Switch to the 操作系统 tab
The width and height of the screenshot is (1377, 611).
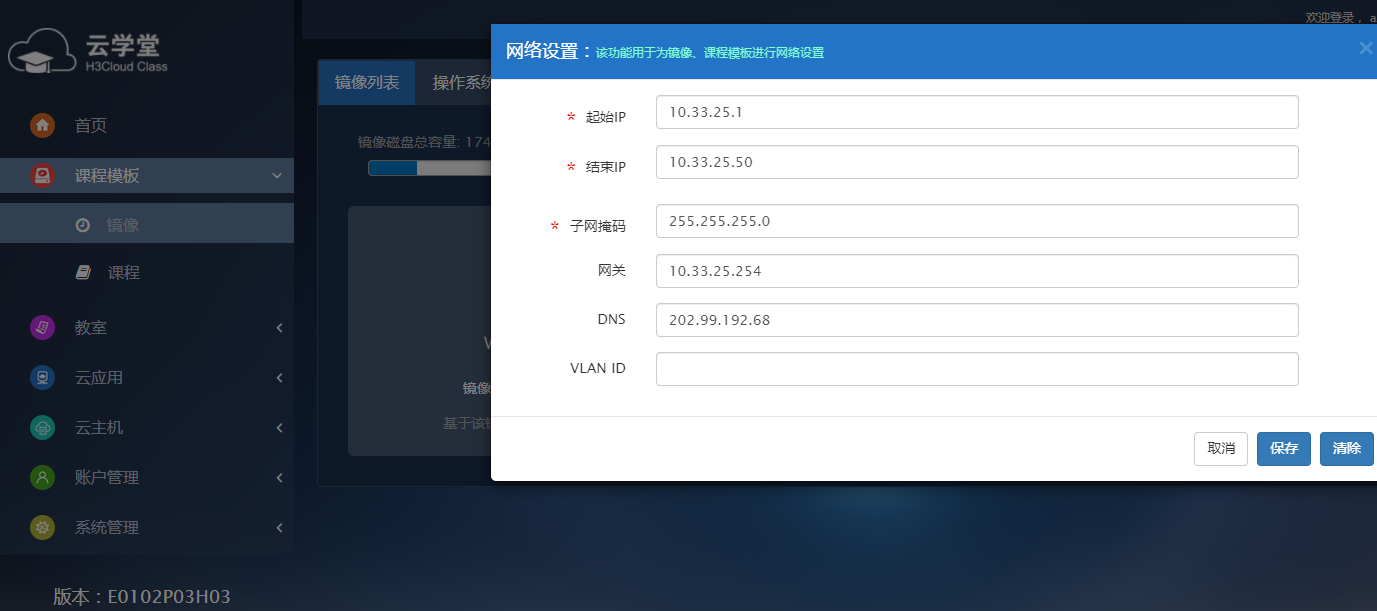[461, 82]
